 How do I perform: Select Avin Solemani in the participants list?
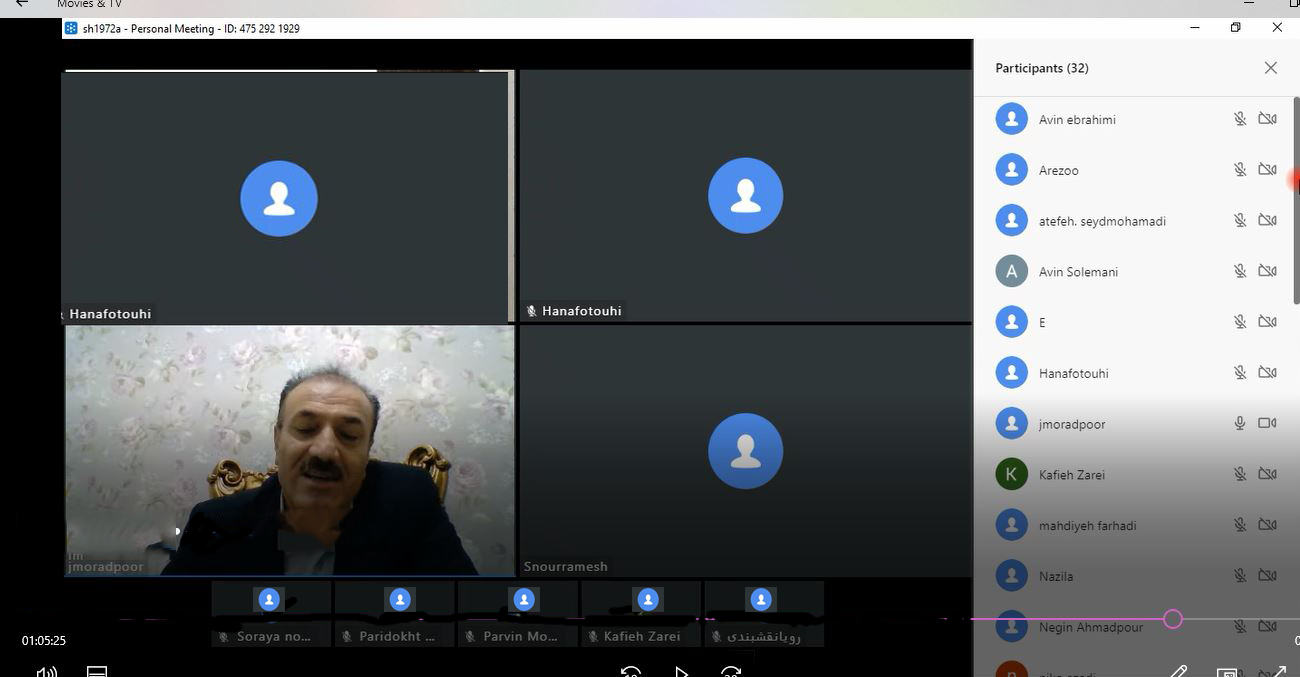click(1078, 272)
